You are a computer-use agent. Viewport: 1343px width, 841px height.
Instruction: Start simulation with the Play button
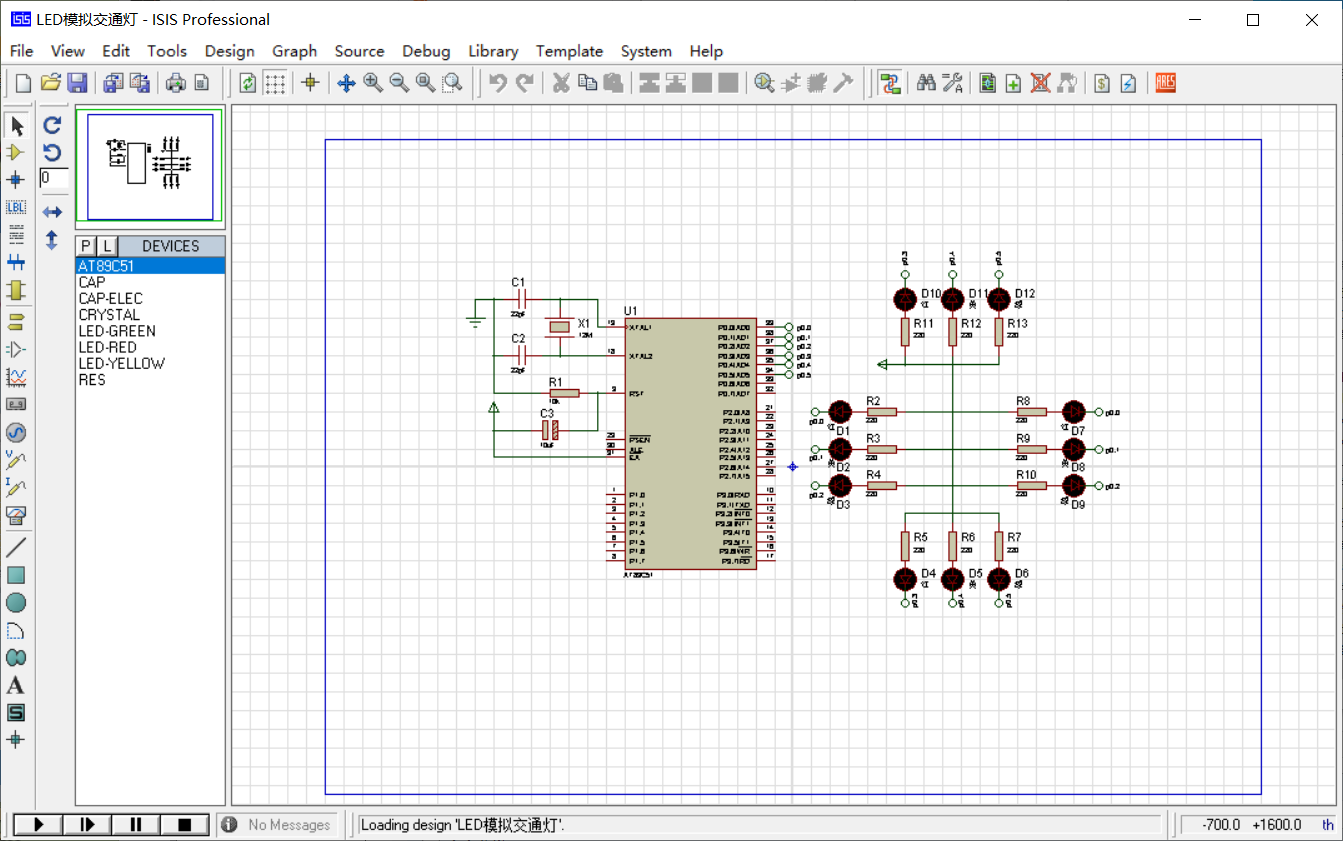coord(39,825)
